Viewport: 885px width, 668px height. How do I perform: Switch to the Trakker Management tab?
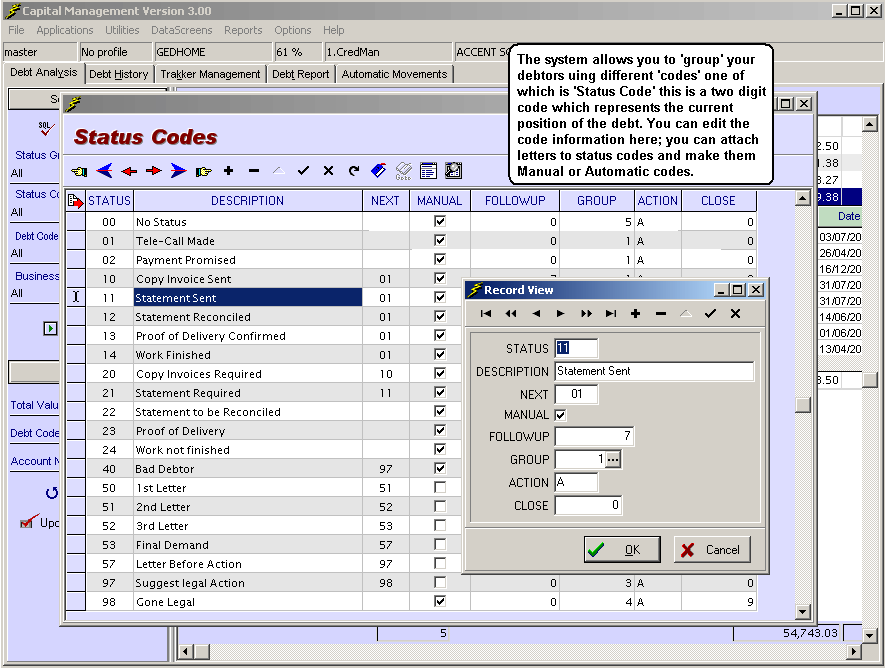[210, 74]
